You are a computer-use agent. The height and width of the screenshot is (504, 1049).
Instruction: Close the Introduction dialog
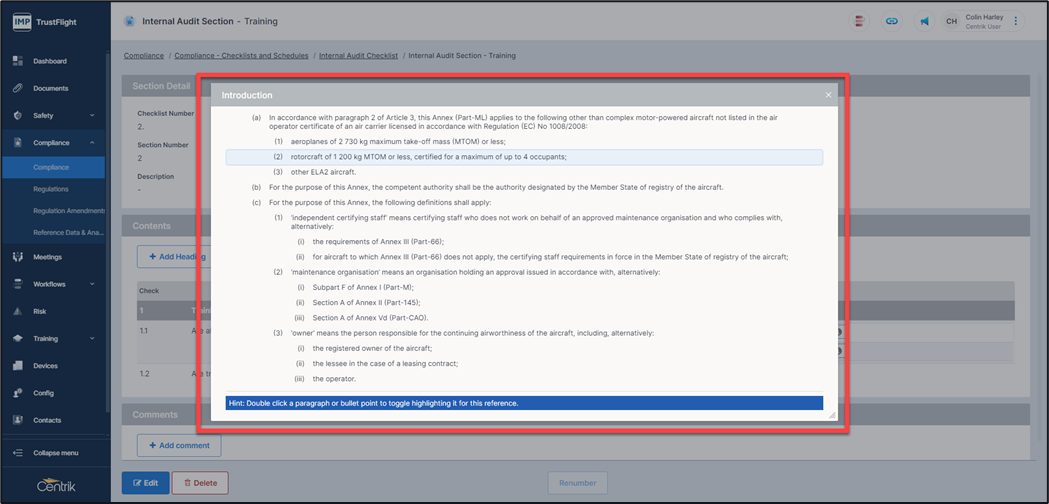pyautogui.click(x=828, y=95)
